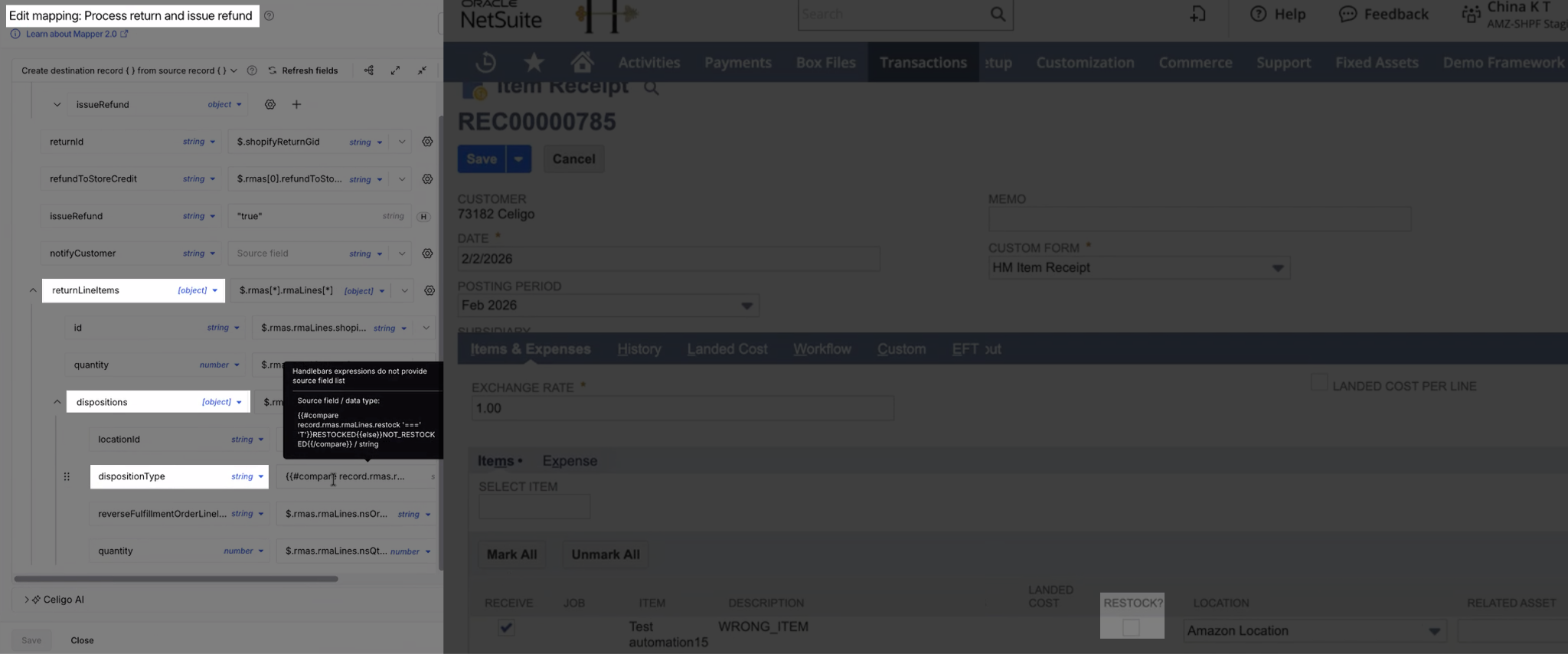Change dispositionType string data type
Image resolution: width=1568 pixels, height=654 pixels.
pos(247,476)
